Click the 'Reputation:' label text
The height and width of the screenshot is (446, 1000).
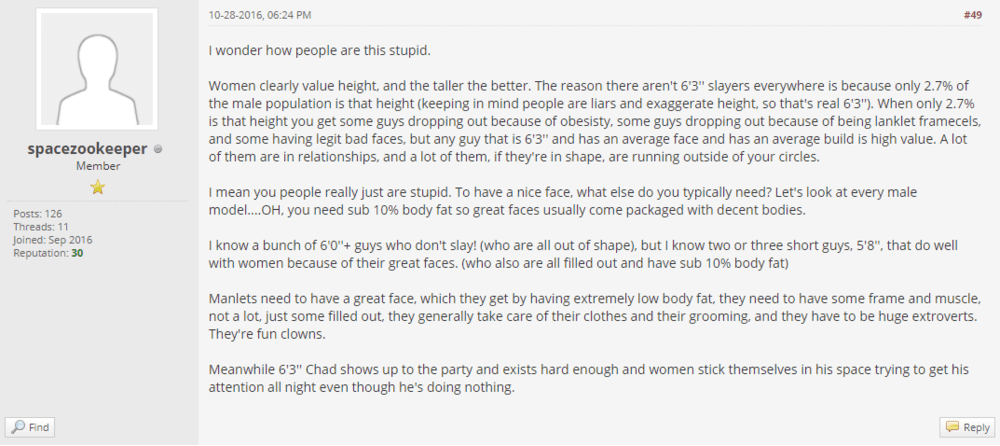(41, 253)
